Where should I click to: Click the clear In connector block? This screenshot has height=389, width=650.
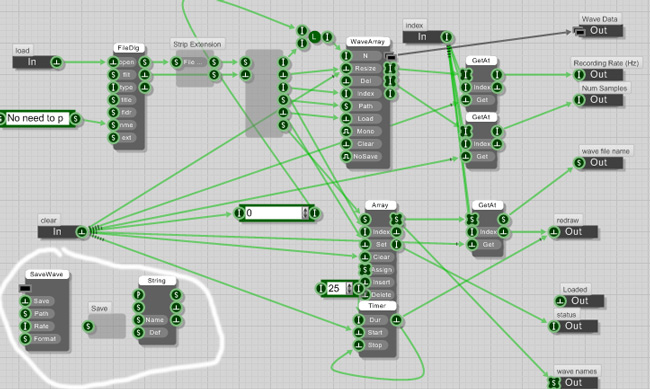(x=63, y=232)
